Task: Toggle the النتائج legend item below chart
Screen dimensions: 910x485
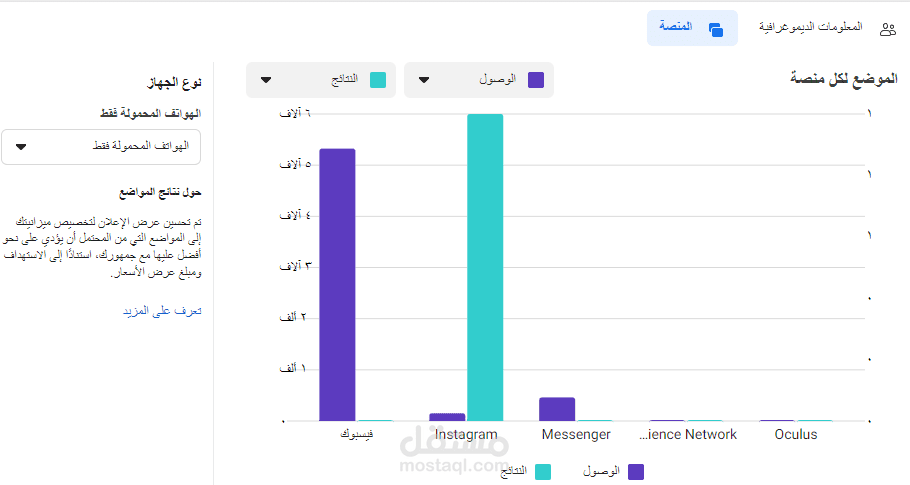Action: [x=527, y=471]
